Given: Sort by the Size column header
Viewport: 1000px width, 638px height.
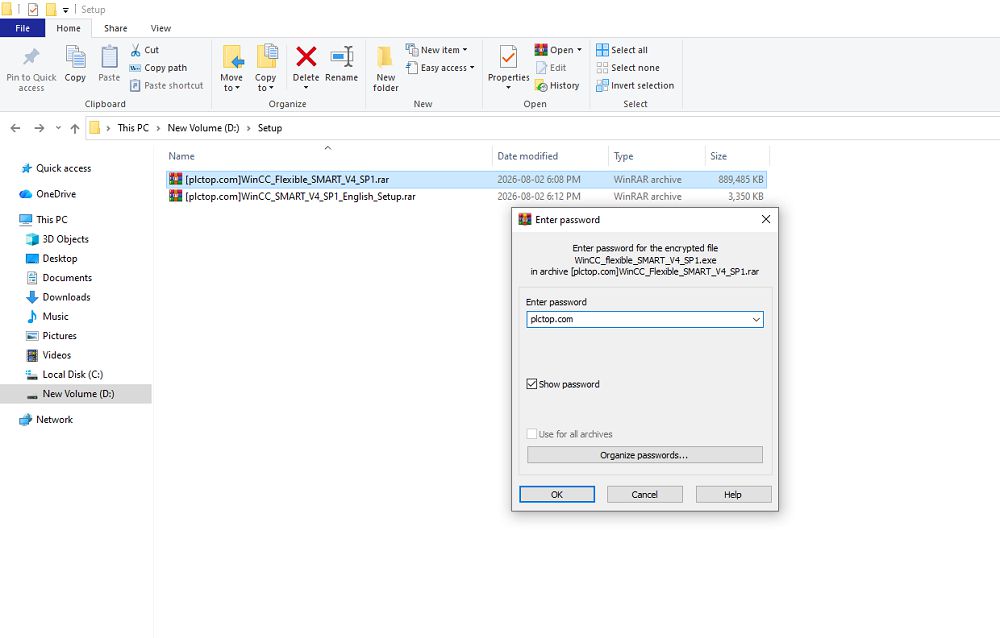Looking at the screenshot, I should pos(719,156).
